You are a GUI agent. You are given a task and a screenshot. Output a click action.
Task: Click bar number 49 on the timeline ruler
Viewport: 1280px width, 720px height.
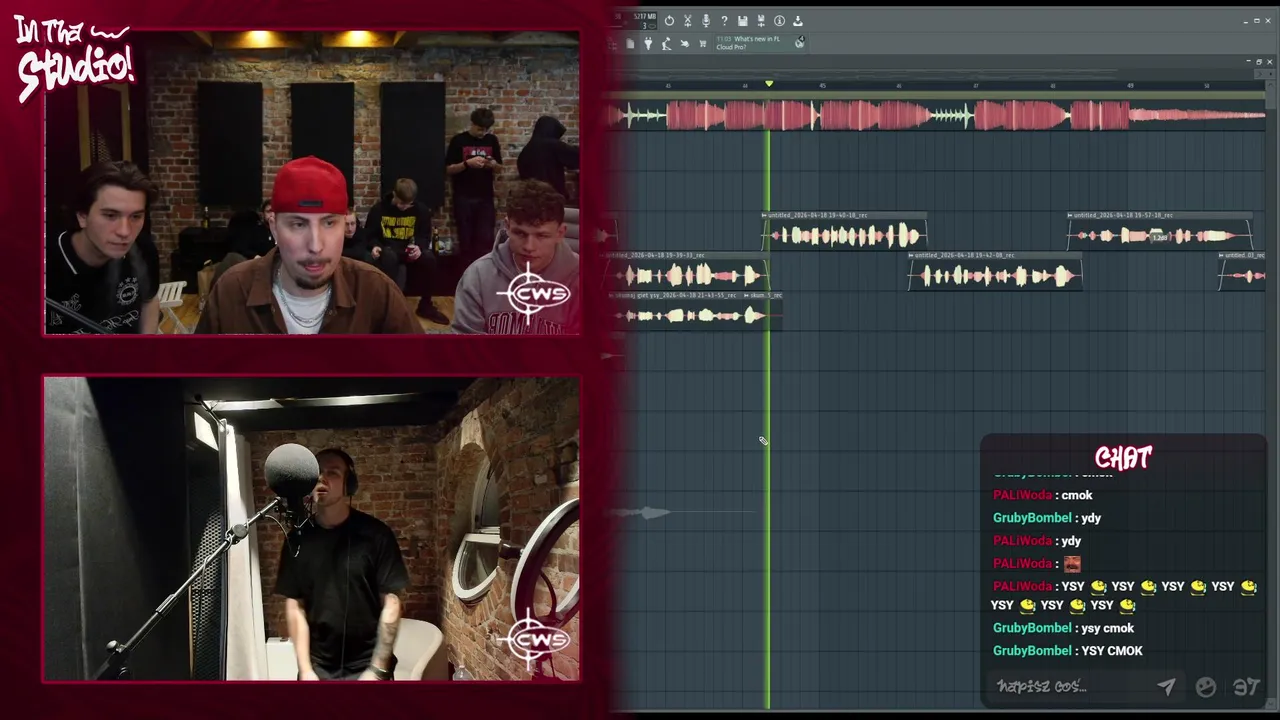tap(1130, 86)
